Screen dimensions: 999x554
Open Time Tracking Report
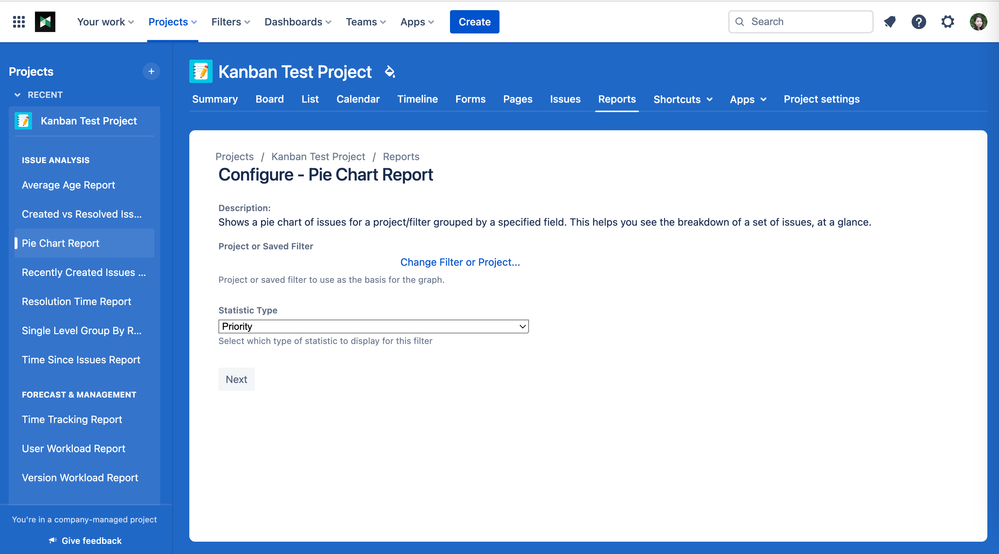(x=72, y=420)
